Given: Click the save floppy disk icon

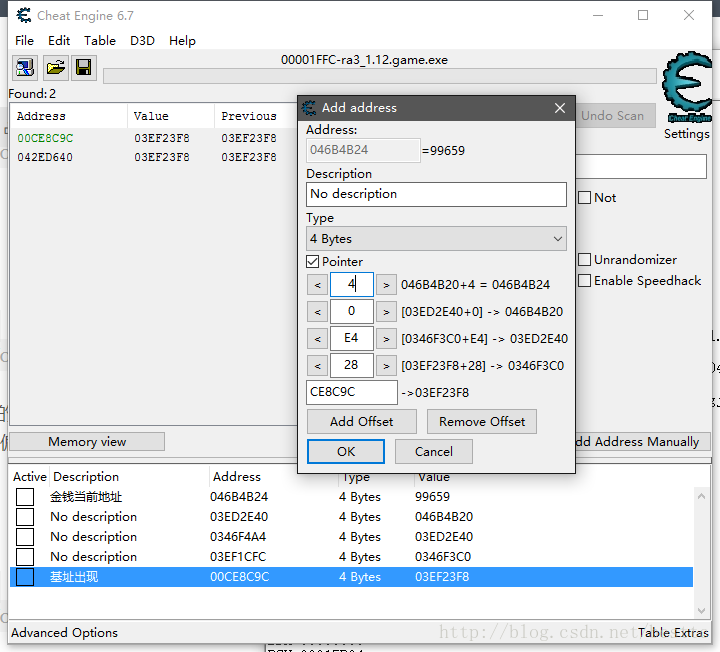Looking at the screenshot, I should [84, 68].
